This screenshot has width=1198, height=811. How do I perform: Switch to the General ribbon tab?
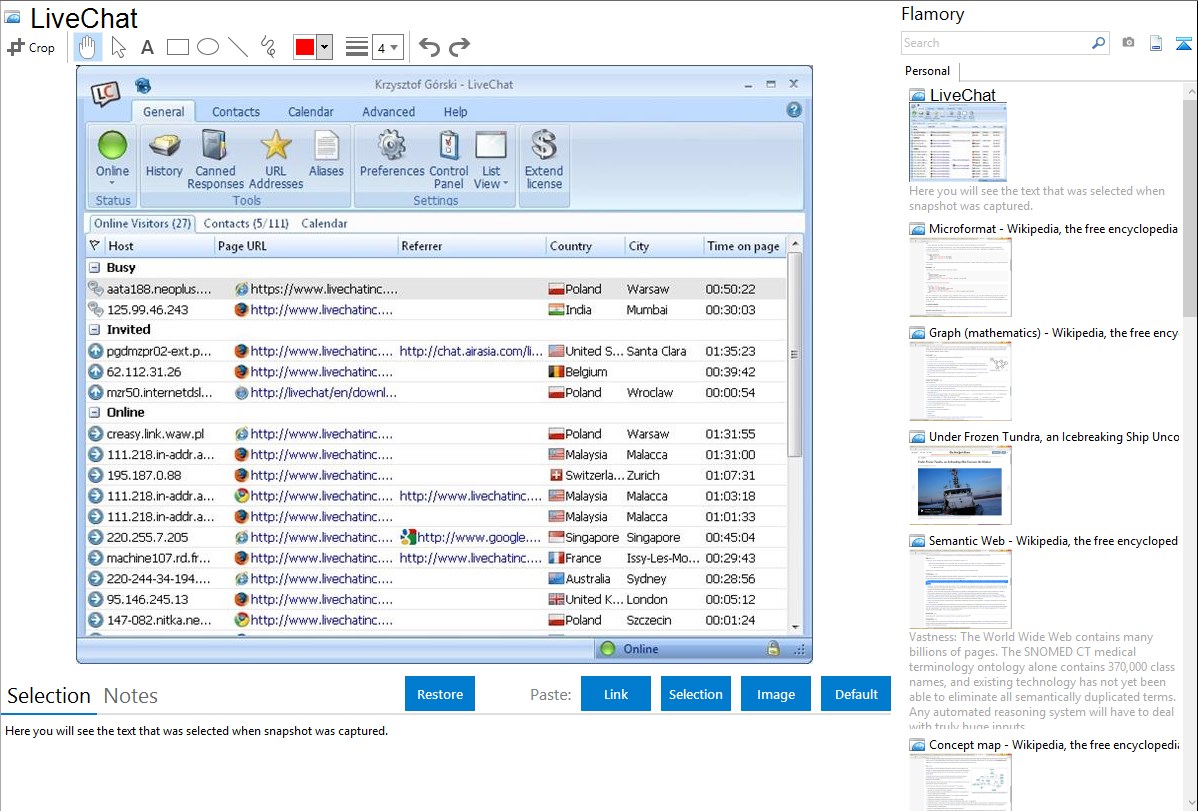point(164,112)
